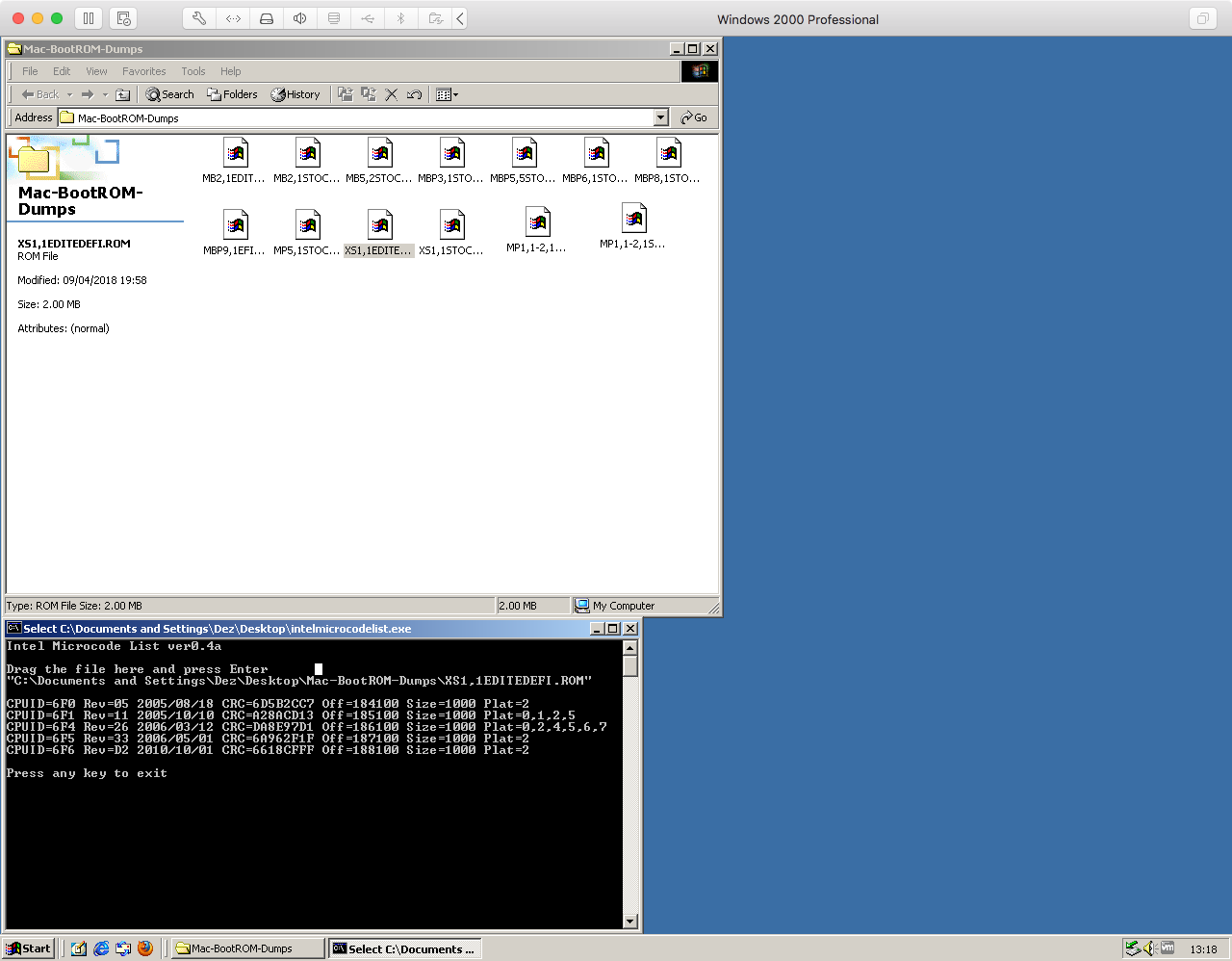Select the MP1,1-2,1S... ROM file
This screenshot has width=1232, height=961.
pyautogui.click(x=633, y=226)
